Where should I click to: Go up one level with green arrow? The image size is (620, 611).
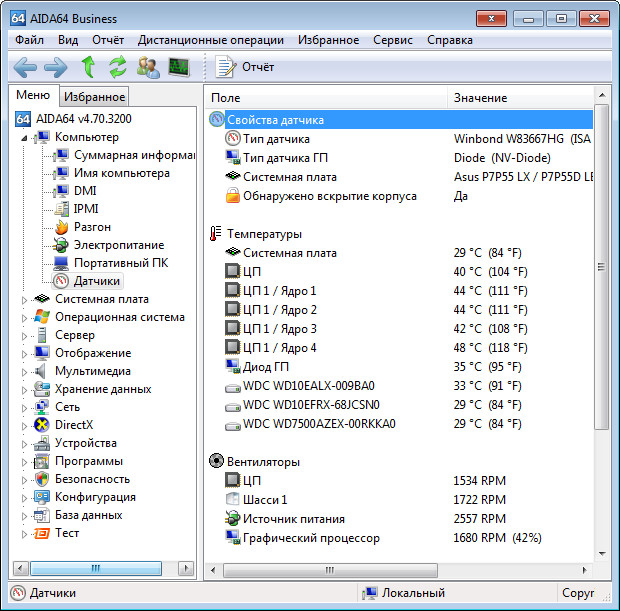tap(88, 67)
